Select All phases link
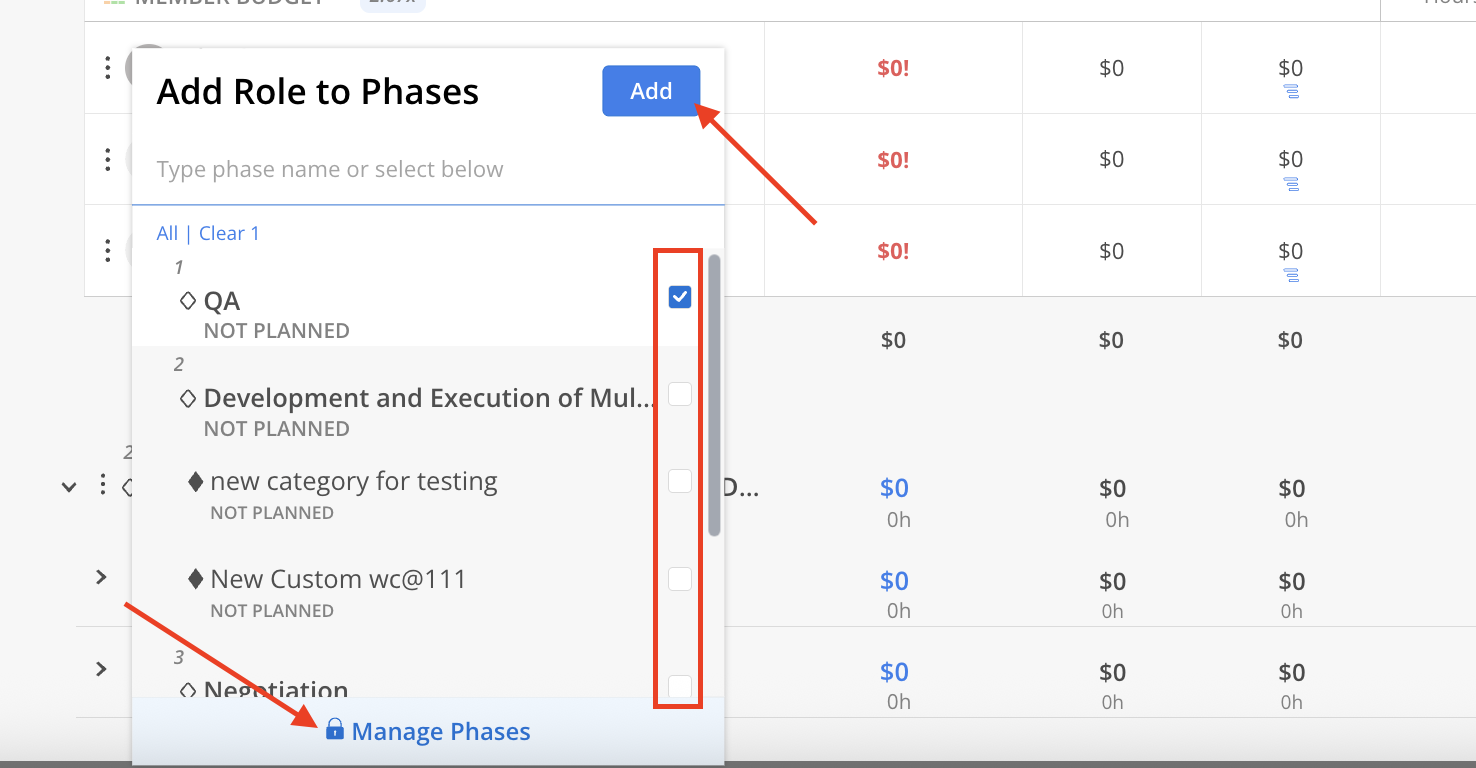Image resolution: width=1476 pixels, height=768 pixels. (167, 233)
